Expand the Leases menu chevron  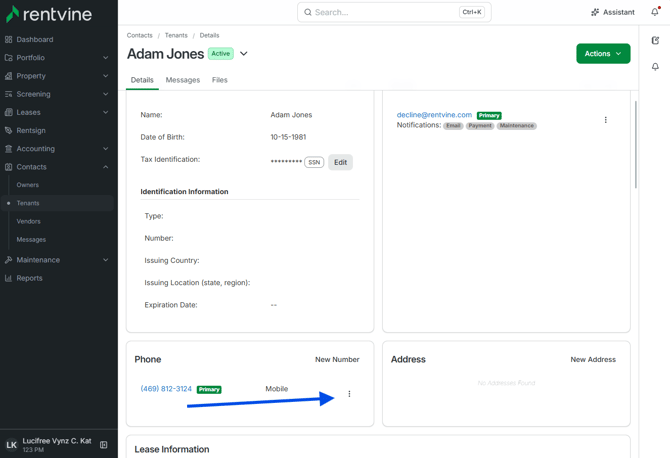tap(106, 112)
